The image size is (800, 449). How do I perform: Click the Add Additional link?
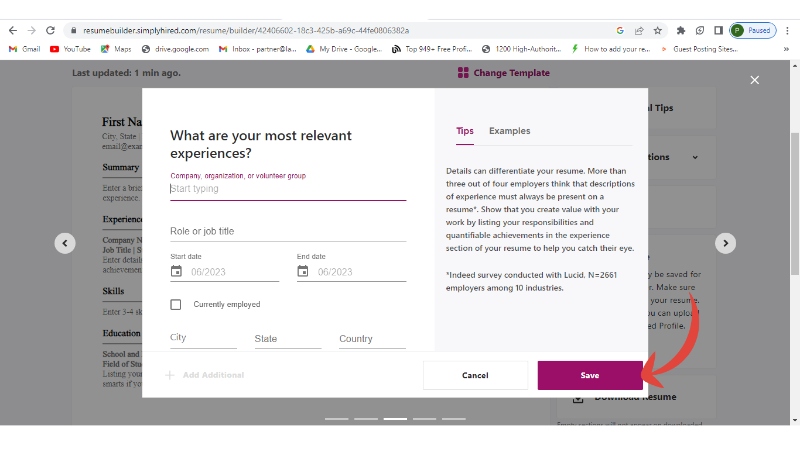pos(205,375)
